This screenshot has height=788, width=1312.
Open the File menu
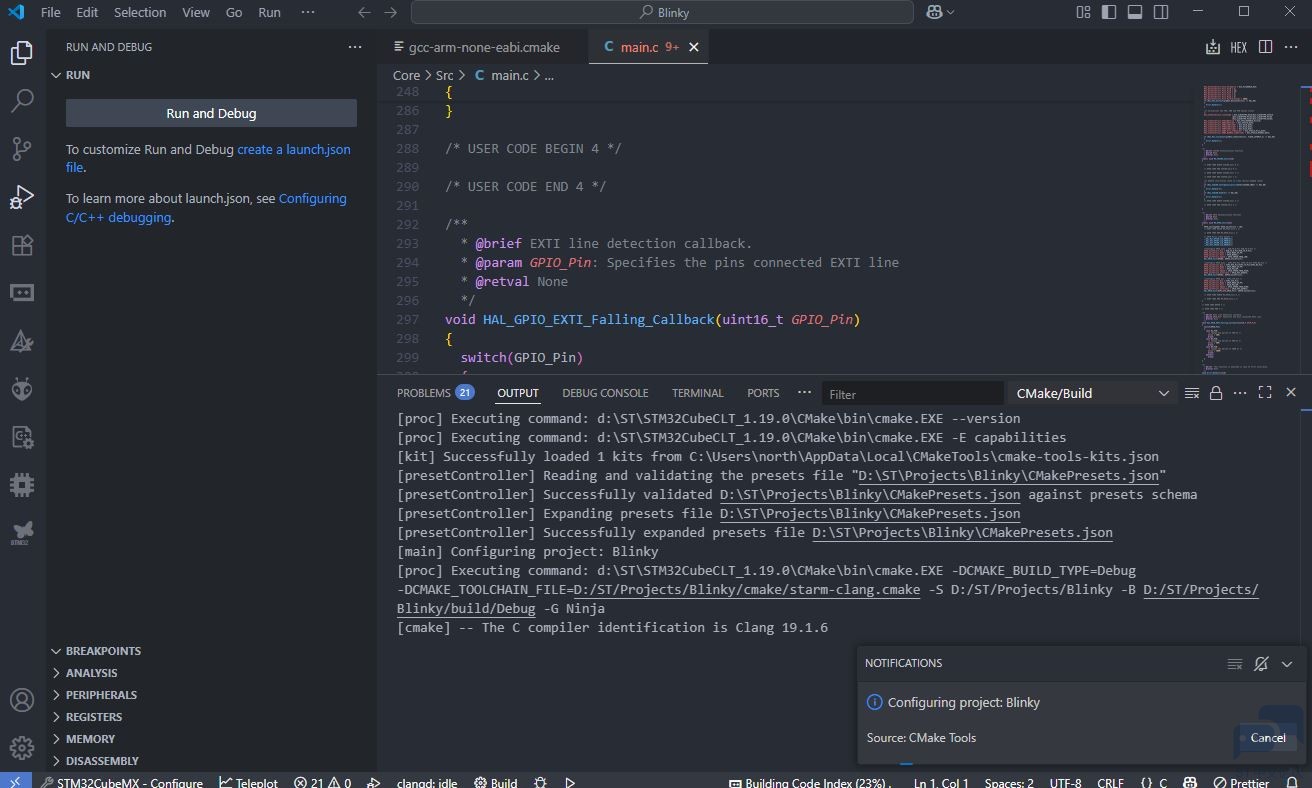coord(50,12)
